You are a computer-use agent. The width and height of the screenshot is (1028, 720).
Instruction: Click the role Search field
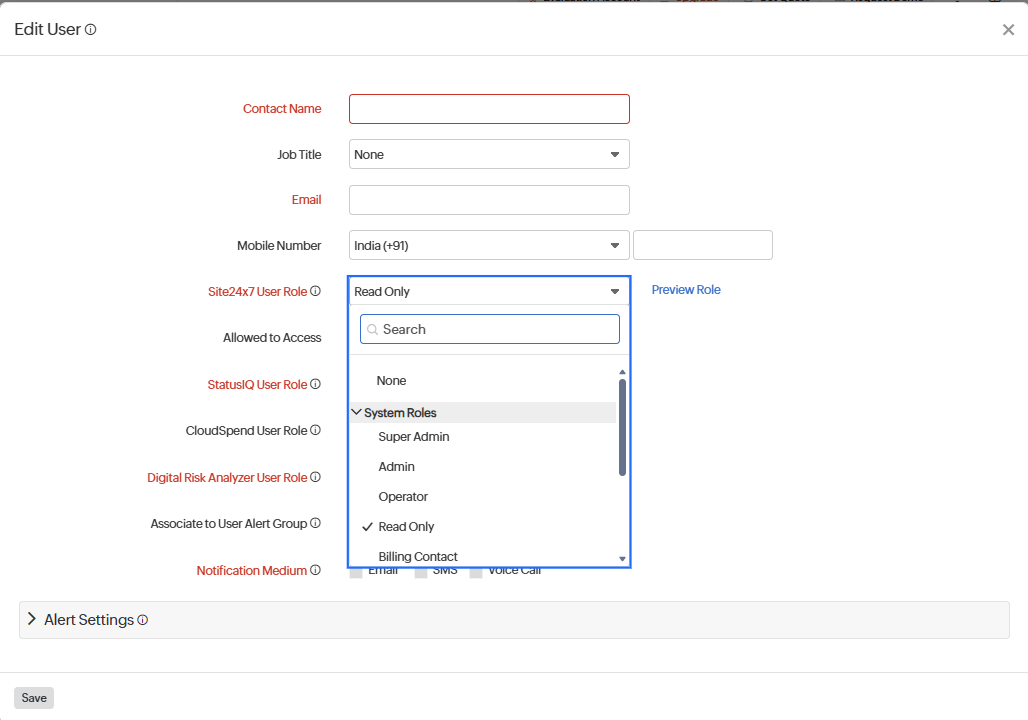tap(490, 329)
